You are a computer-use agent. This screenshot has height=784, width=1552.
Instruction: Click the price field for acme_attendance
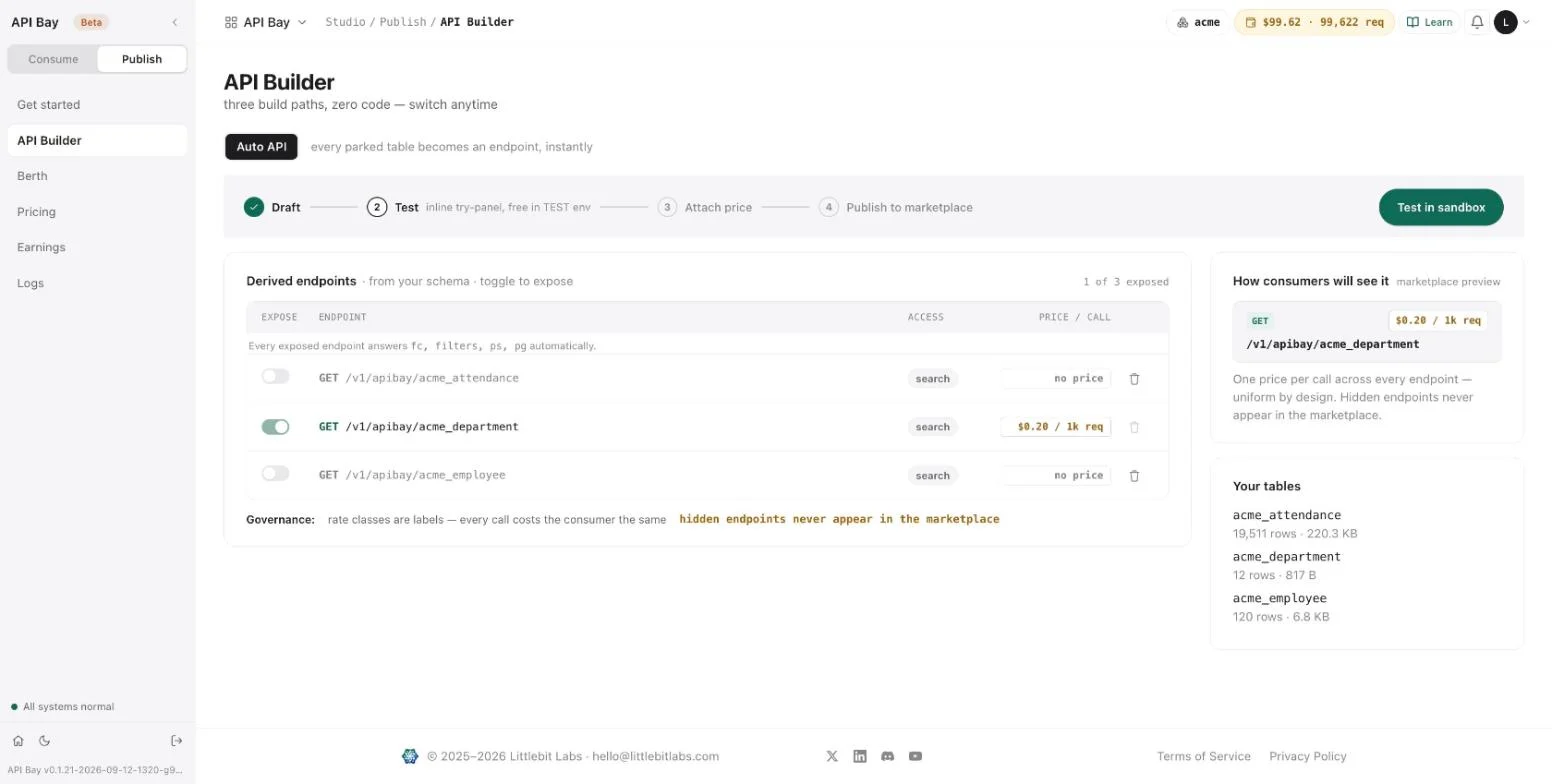pos(1056,379)
